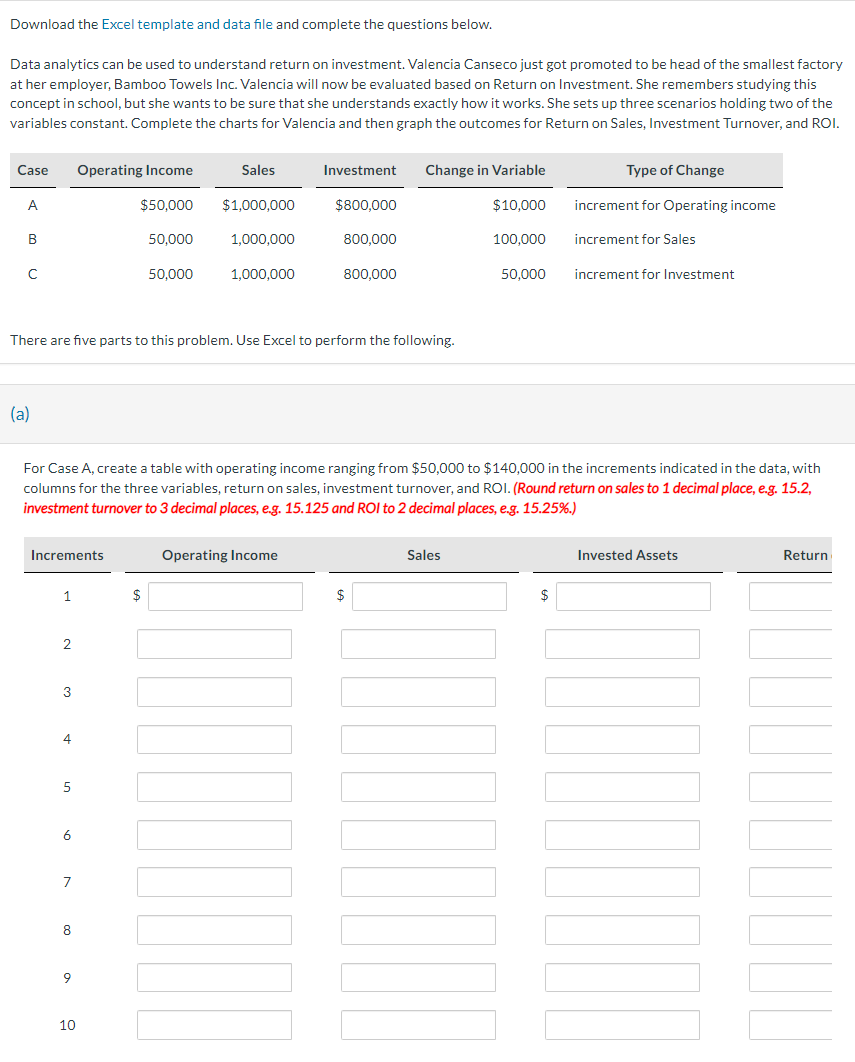The image size is (855, 1062).
Task: Select the Invested Assets input for increment 1
Action: click(x=633, y=596)
